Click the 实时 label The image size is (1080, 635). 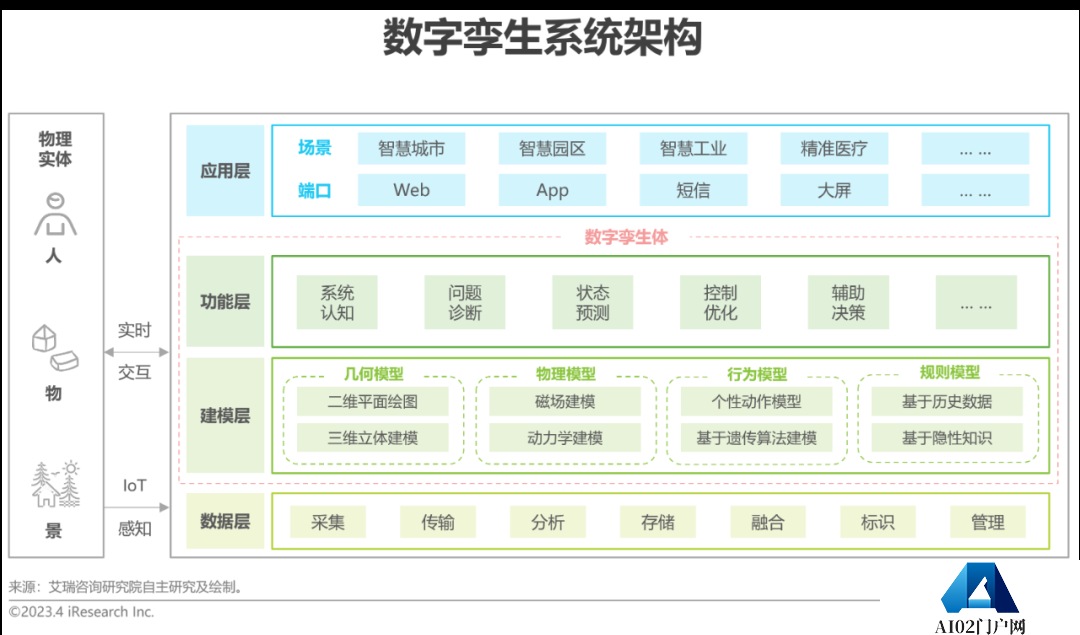click(134, 330)
